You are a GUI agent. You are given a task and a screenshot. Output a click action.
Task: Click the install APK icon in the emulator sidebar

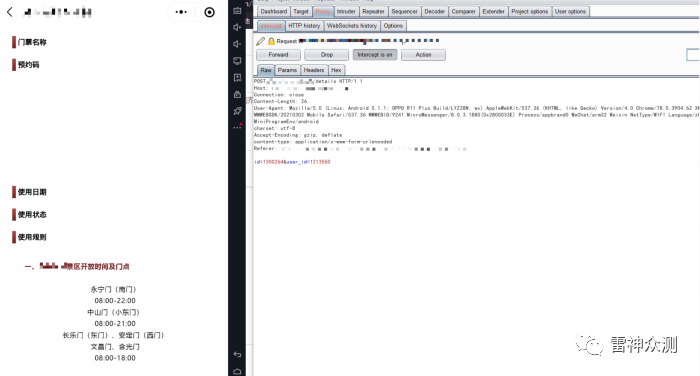[x=237, y=78]
